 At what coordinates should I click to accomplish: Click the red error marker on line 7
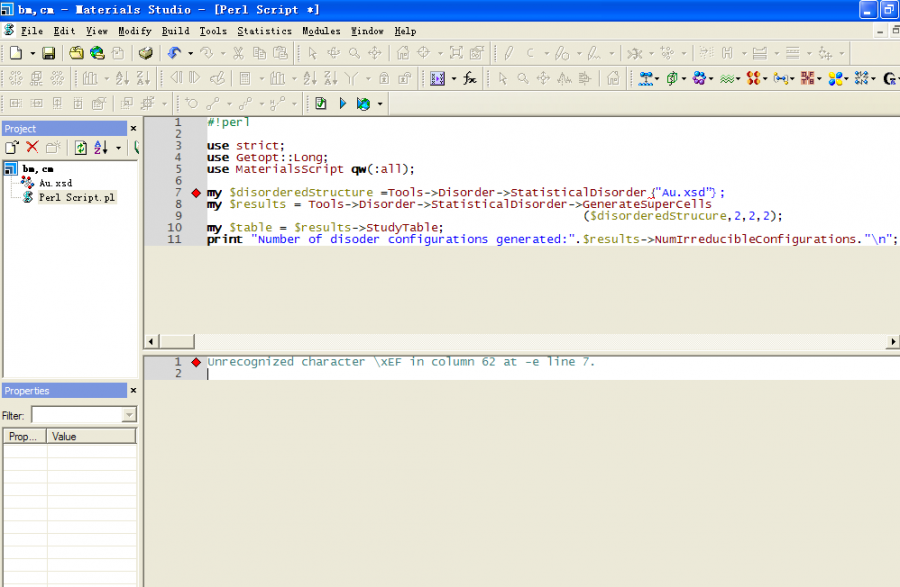pyautogui.click(x=196, y=193)
